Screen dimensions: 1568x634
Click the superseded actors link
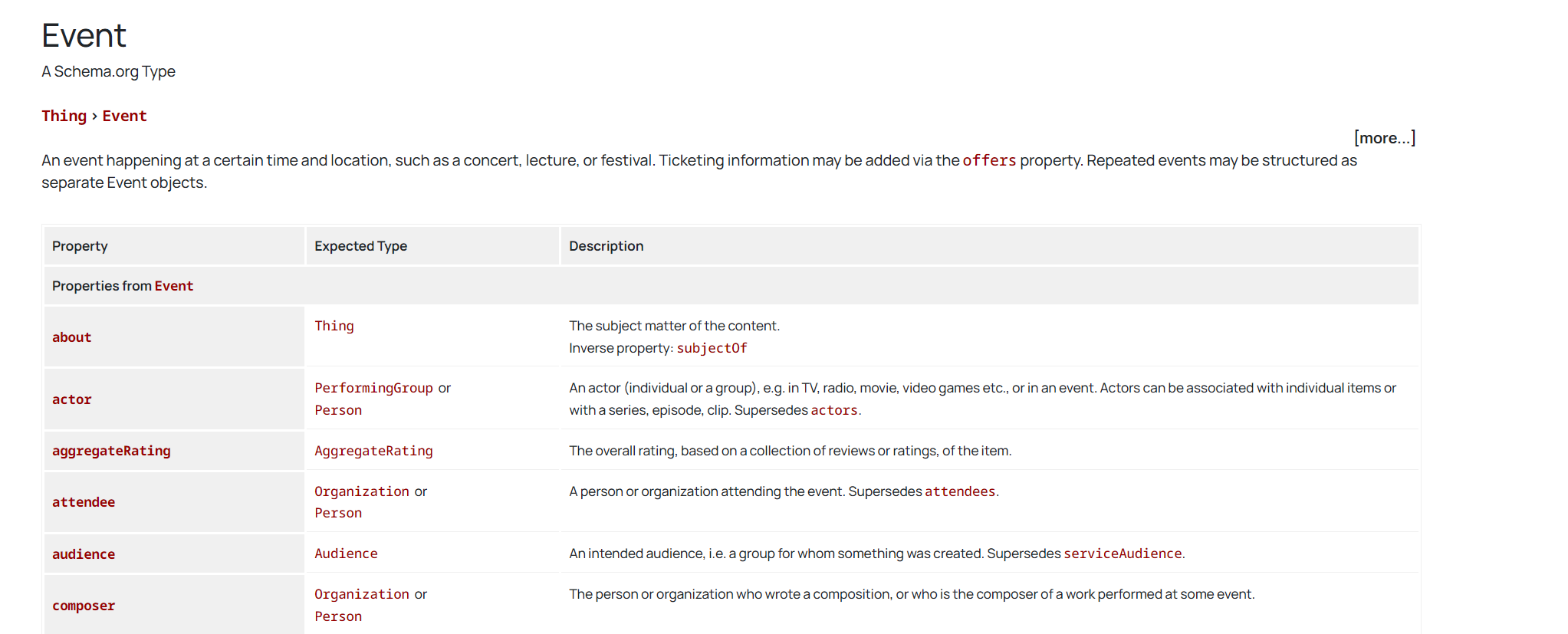833,410
